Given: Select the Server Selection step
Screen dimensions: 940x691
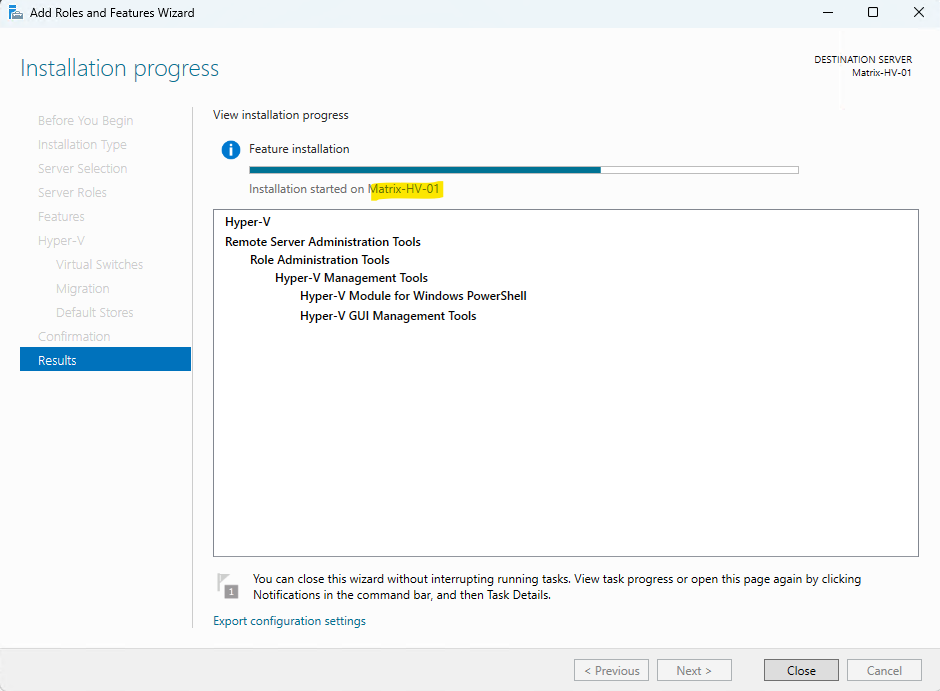Looking at the screenshot, I should pos(83,168).
